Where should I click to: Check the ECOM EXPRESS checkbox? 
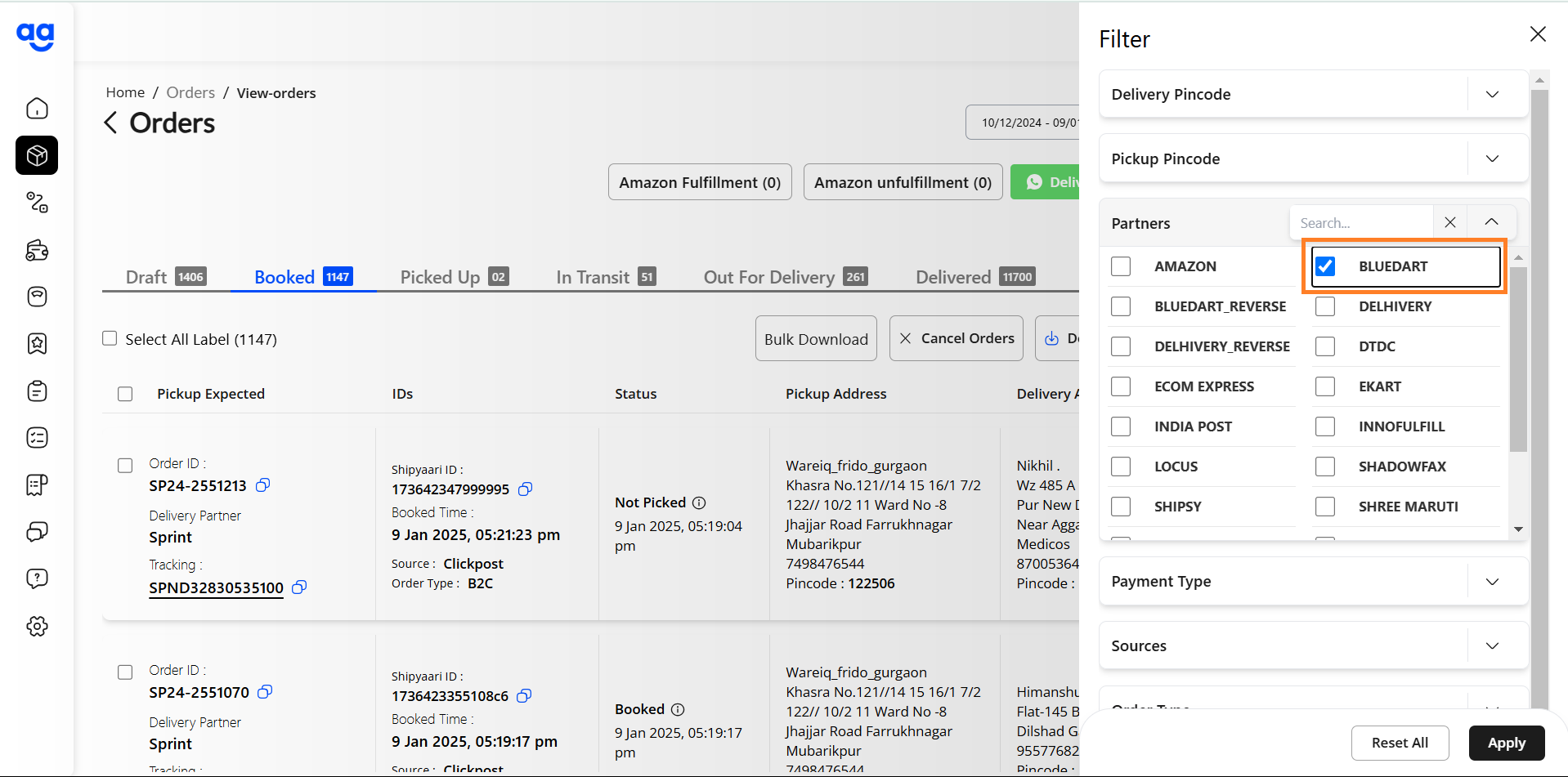click(x=1121, y=386)
